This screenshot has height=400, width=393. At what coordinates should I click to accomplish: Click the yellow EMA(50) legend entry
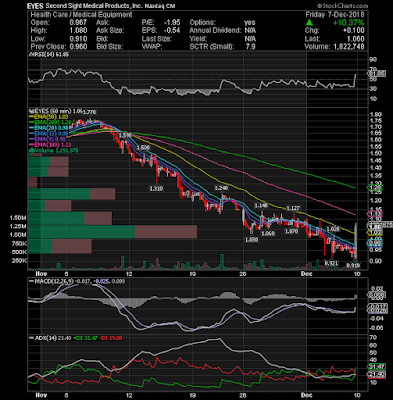point(50,117)
